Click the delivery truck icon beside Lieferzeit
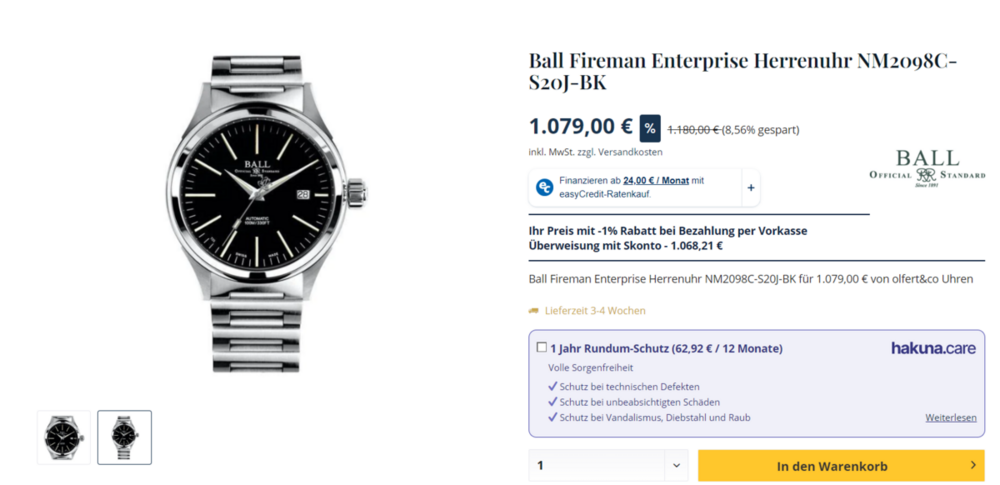Viewport: 1000px width, 485px height. click(x=534, y=311)
